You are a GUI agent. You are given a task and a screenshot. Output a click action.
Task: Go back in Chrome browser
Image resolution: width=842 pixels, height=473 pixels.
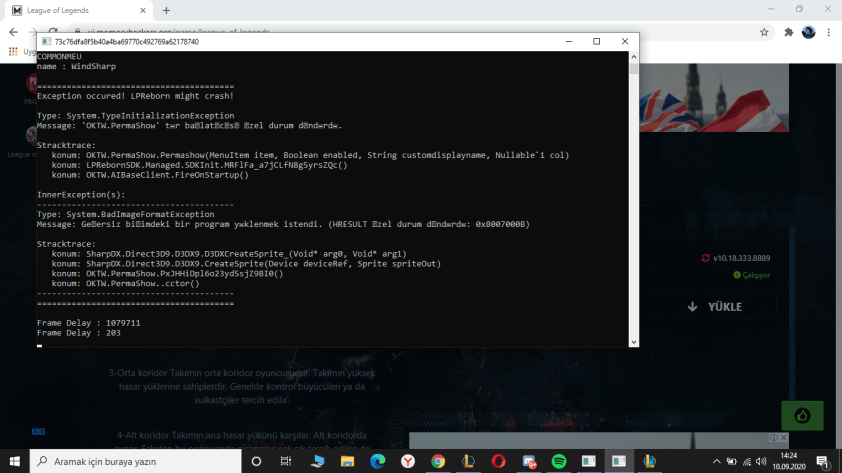pos(13,32)
